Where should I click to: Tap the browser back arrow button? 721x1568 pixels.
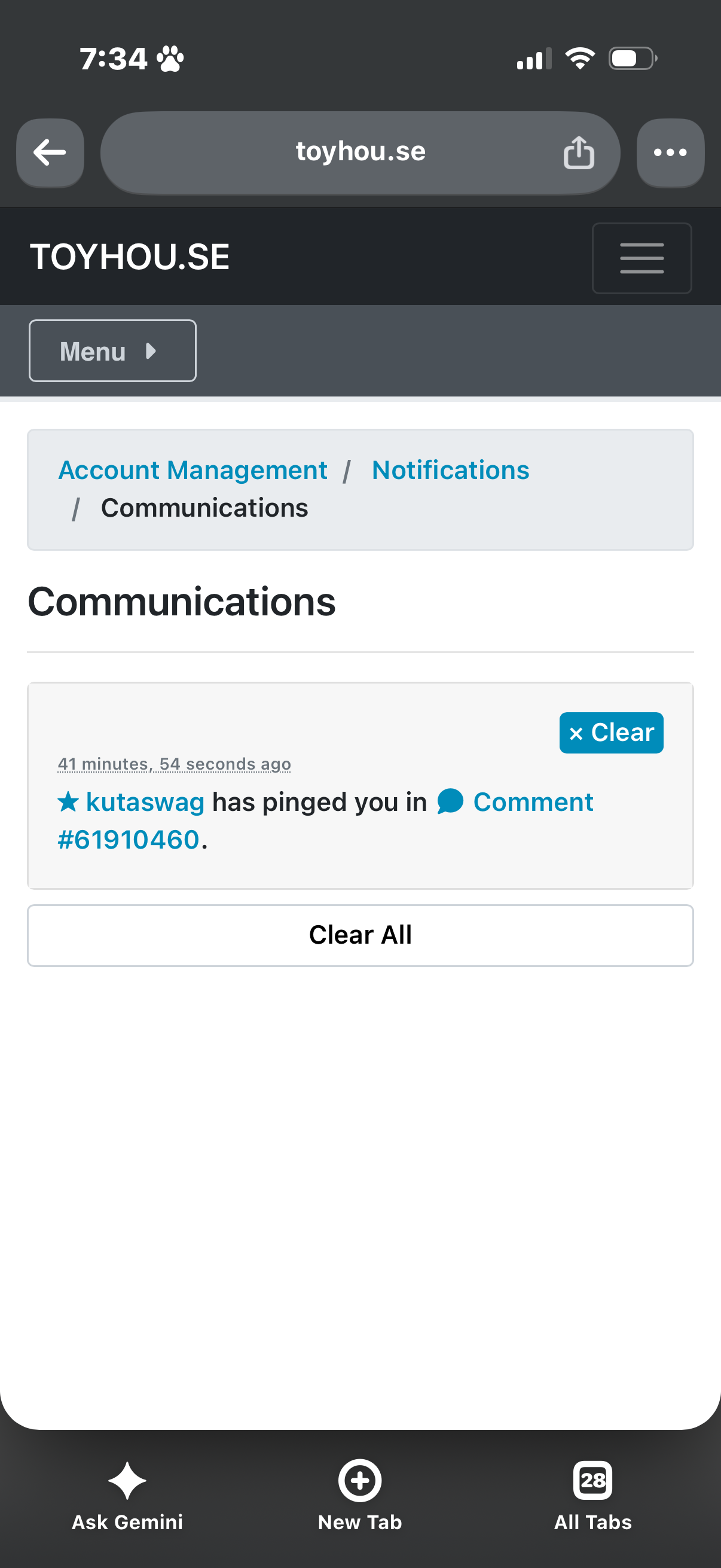50,152
